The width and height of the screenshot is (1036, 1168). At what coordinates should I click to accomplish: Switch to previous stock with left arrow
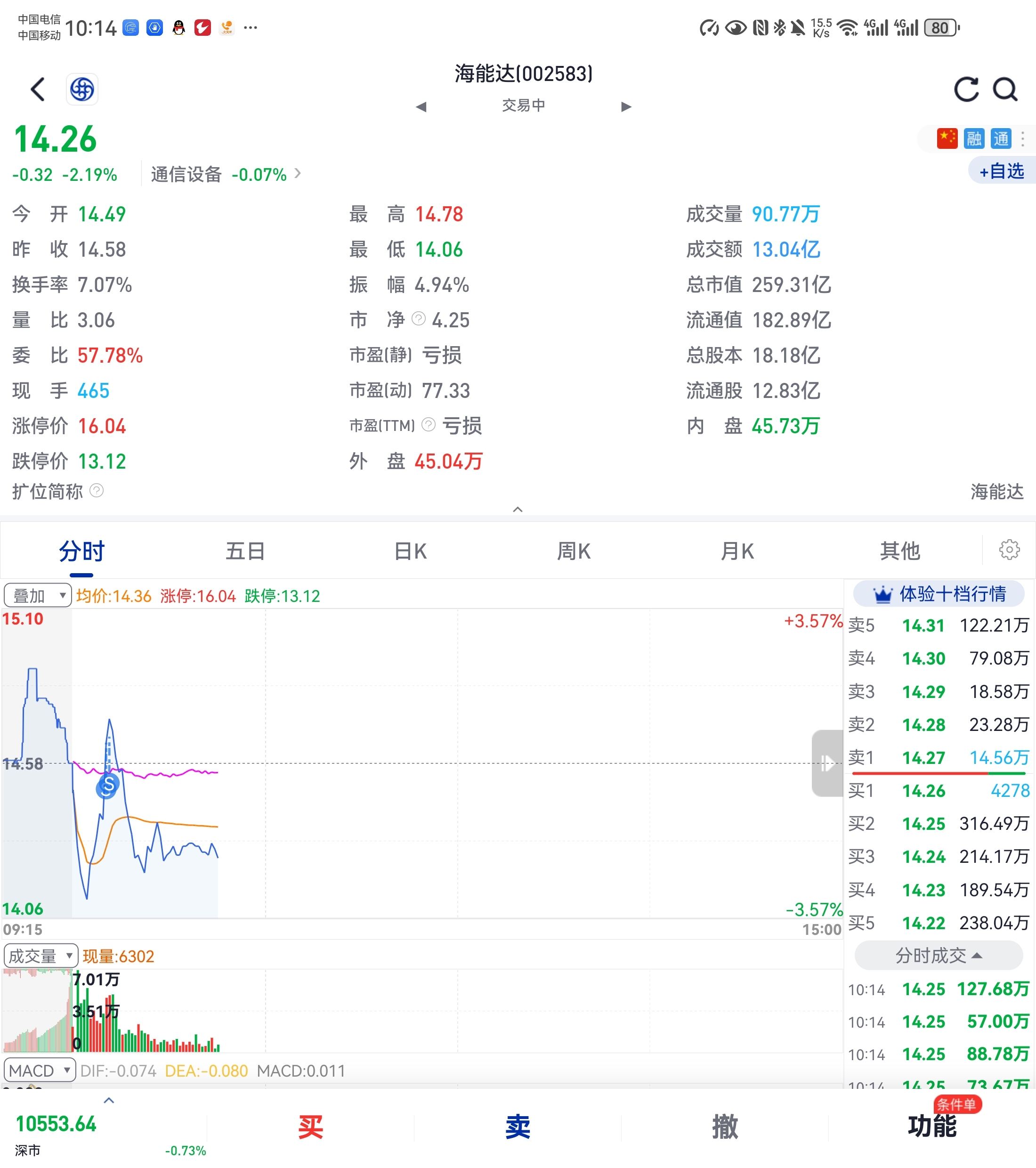click(x=421, y=106)
